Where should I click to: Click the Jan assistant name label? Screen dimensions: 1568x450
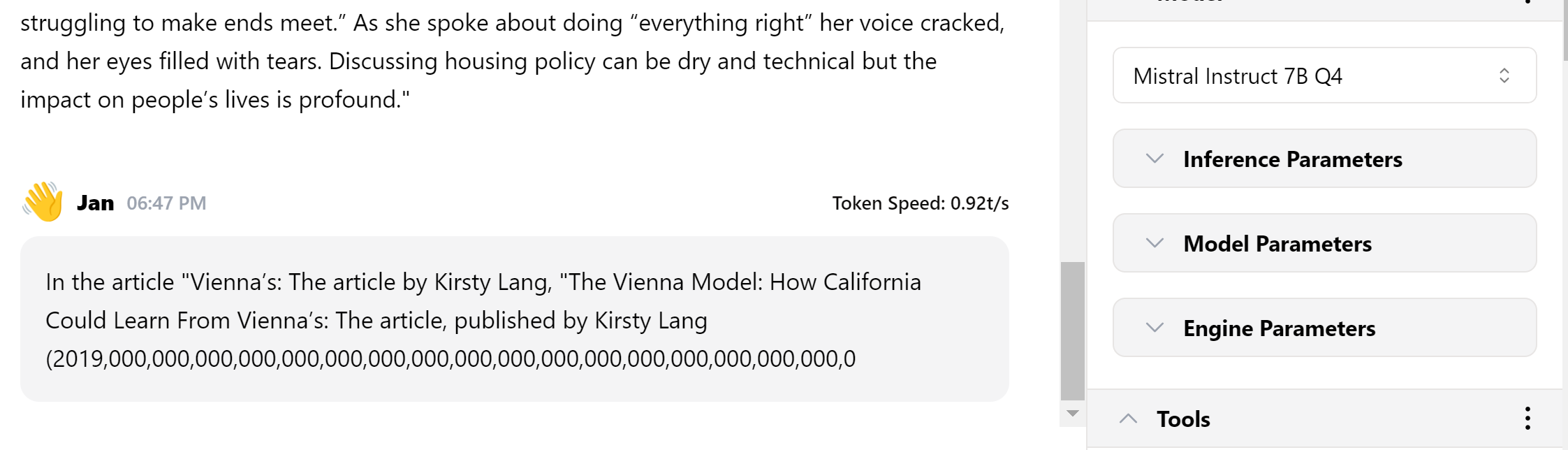pos(95,203)
